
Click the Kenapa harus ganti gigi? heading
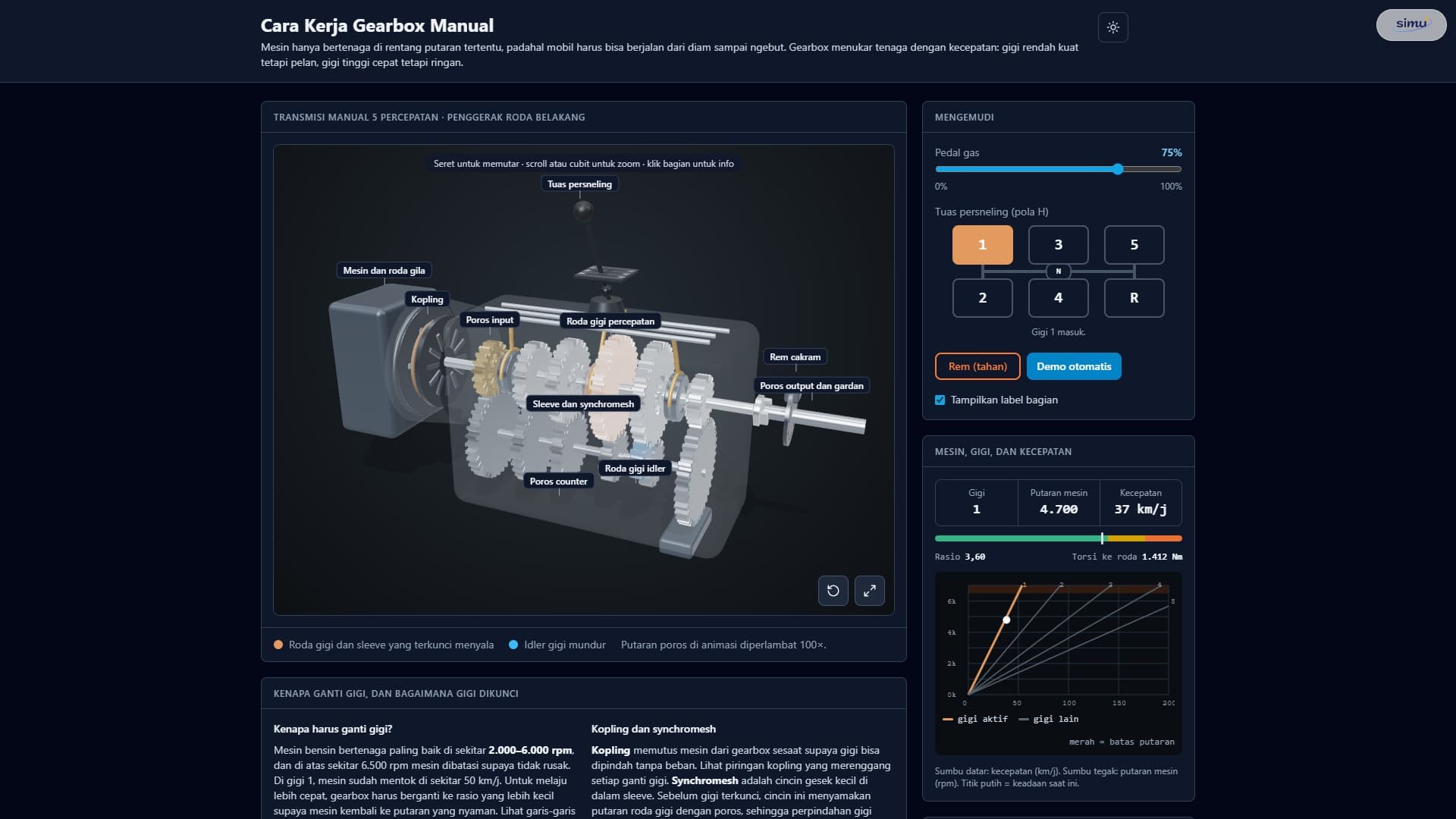[333, 729]
